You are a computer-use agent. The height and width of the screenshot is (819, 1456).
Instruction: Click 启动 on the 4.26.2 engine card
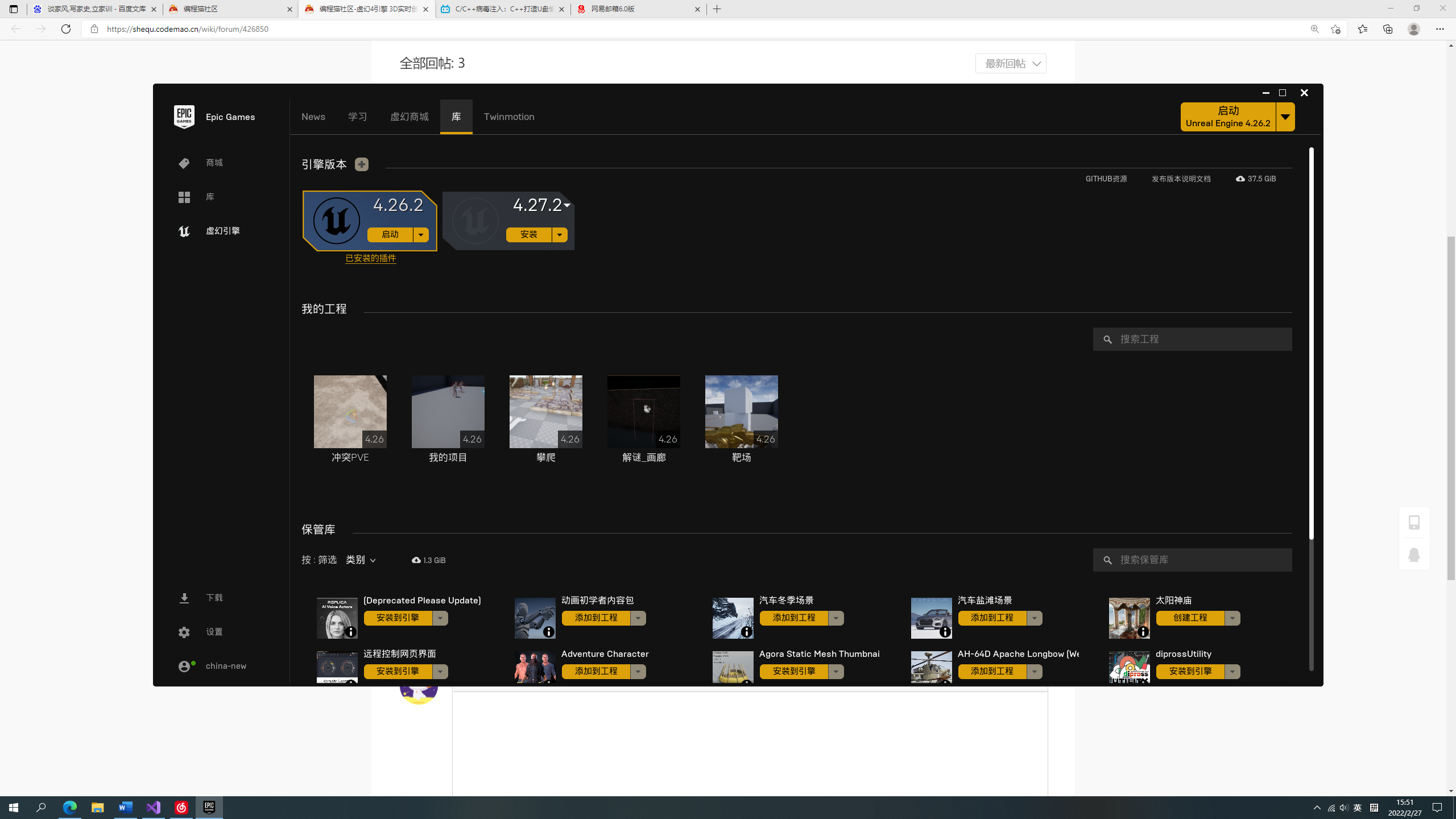point(390,235)
